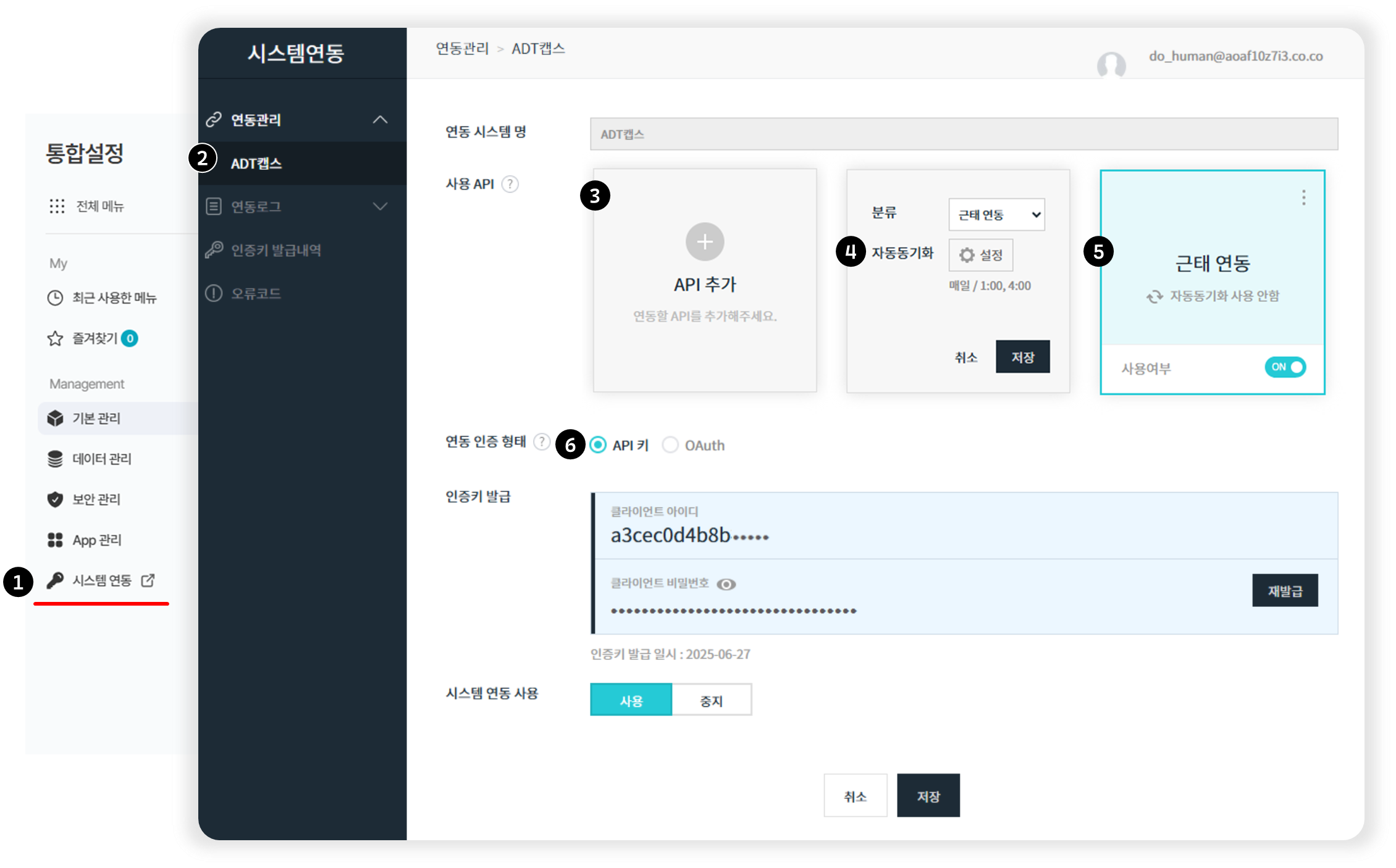This screenshot has width=1396, height=868.
Task: Open 전체 메뉴 grid icon
Action: tap(57, 206)
